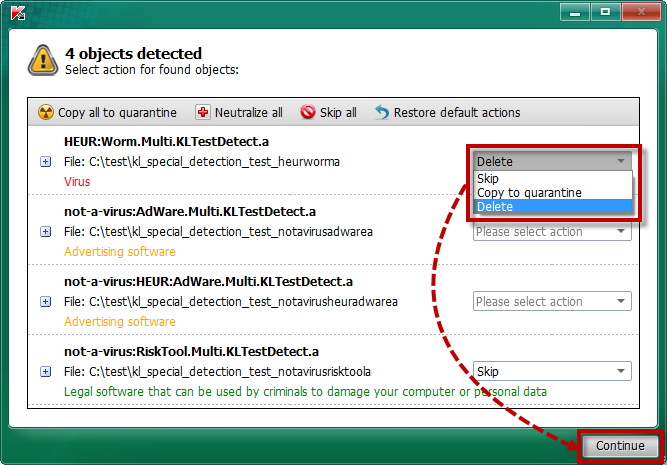Click the yellow warning triangle icon

click(43, 60)
